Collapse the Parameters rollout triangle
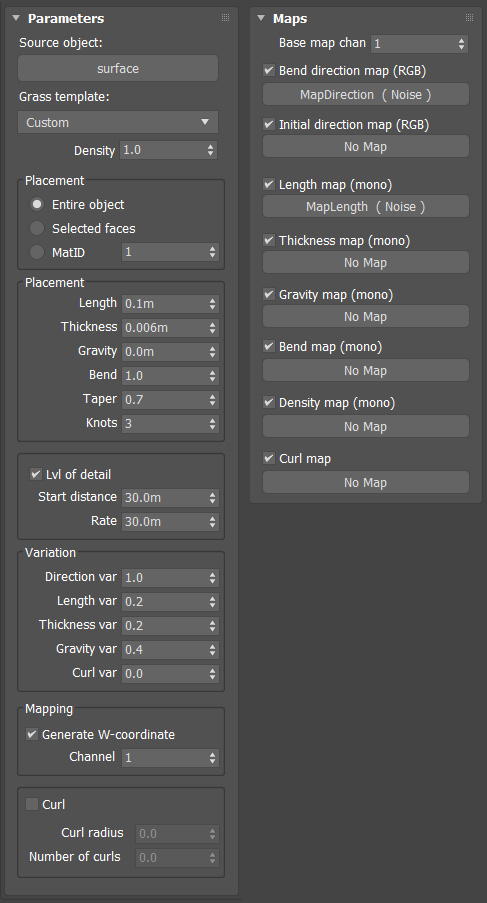This screenshot has width=487, height=903. (x=16, y=18)
